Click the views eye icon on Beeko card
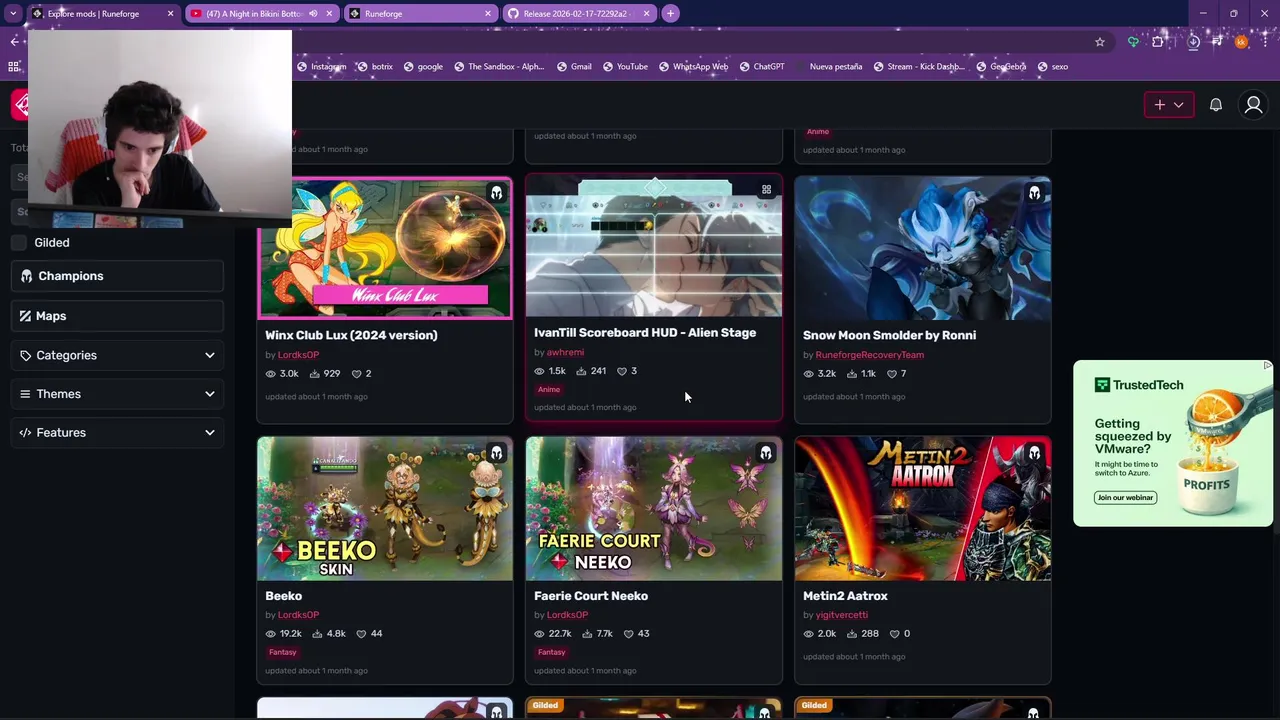This screenshot has height=720, width=1280. coord(271,634)
